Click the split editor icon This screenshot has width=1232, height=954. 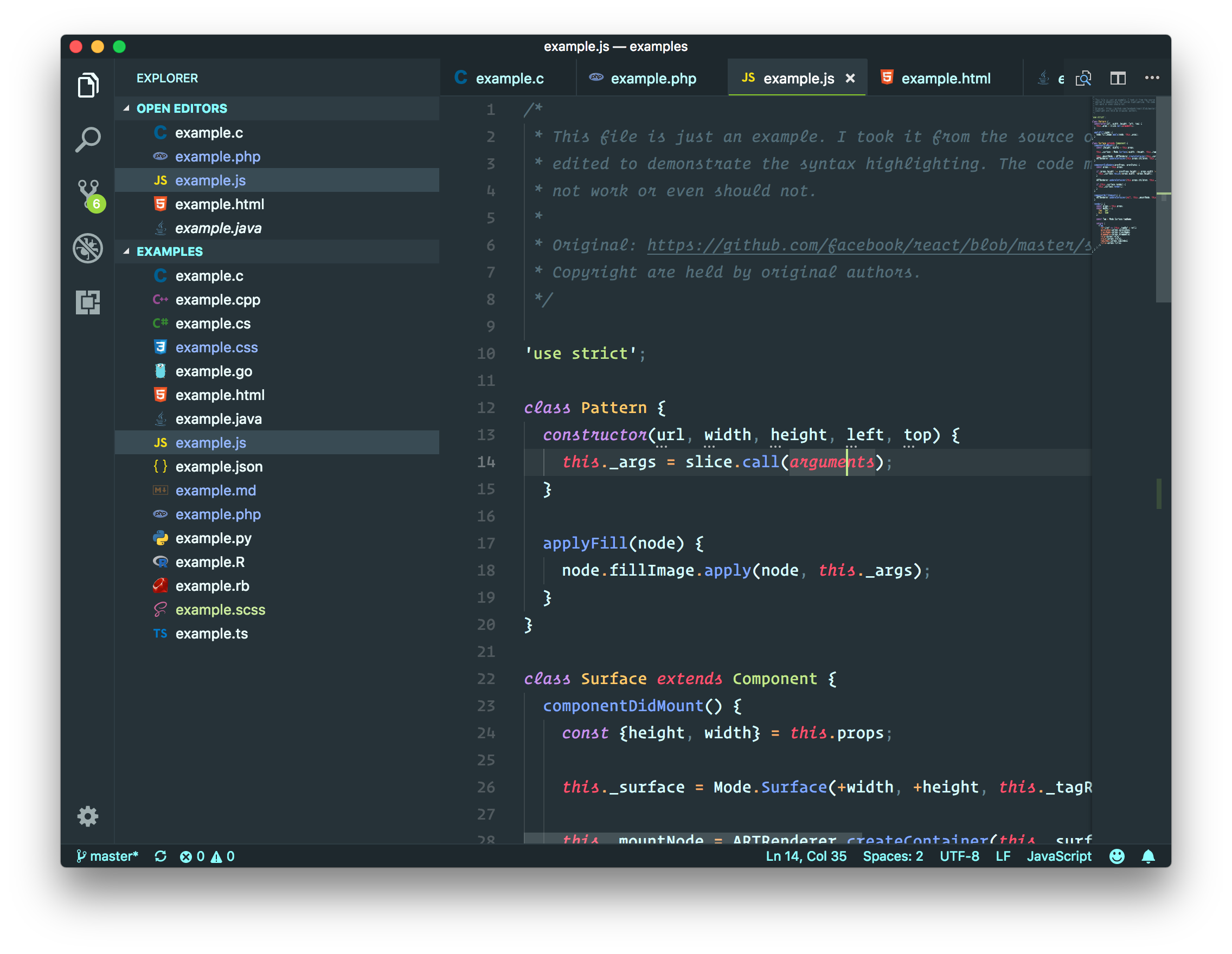(x=1118, y=79)
